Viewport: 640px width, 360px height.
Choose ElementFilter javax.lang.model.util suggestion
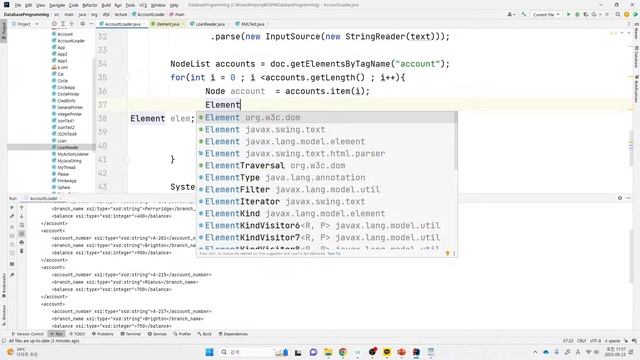tap(327, 189)
